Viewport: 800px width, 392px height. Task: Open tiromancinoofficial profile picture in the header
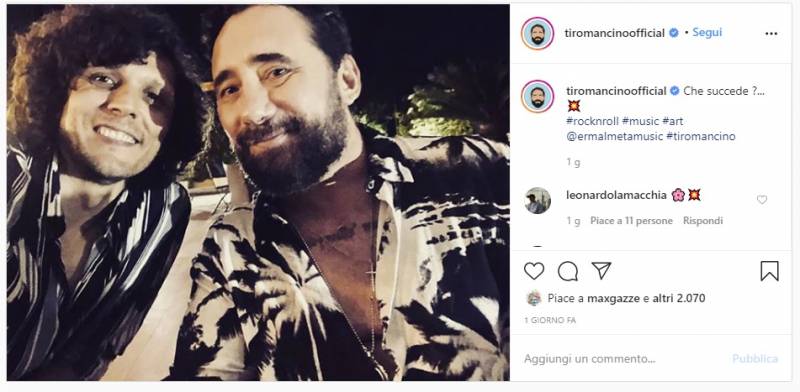(537, 34)
